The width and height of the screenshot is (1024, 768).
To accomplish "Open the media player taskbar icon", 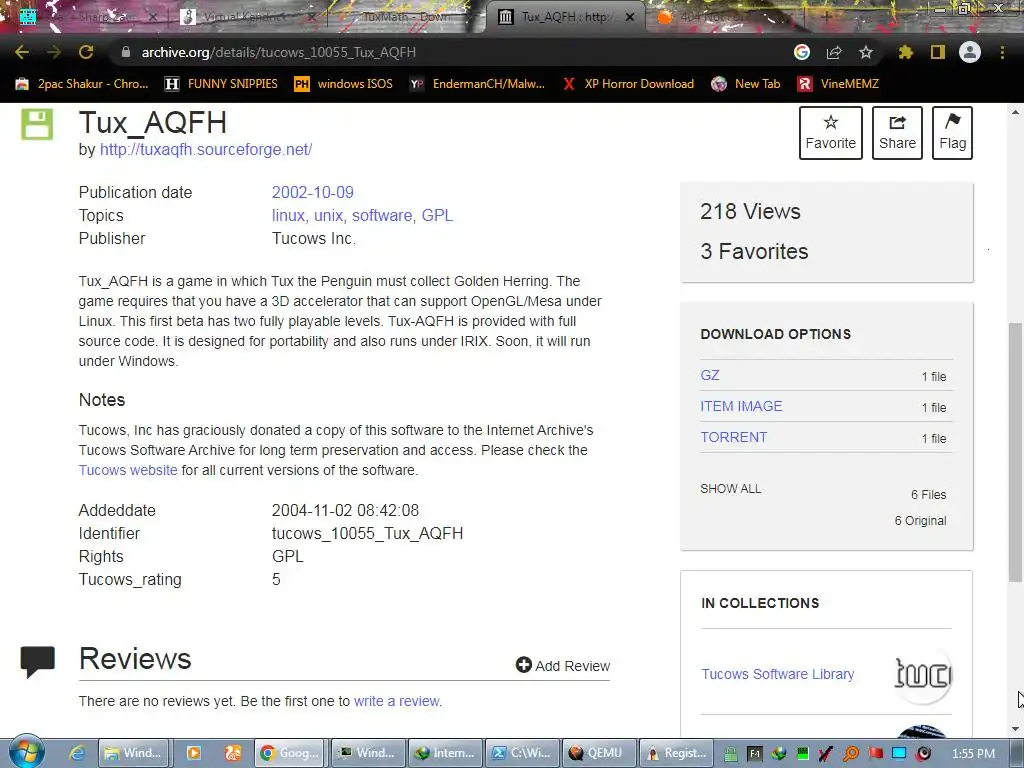I will coord(194,753).
